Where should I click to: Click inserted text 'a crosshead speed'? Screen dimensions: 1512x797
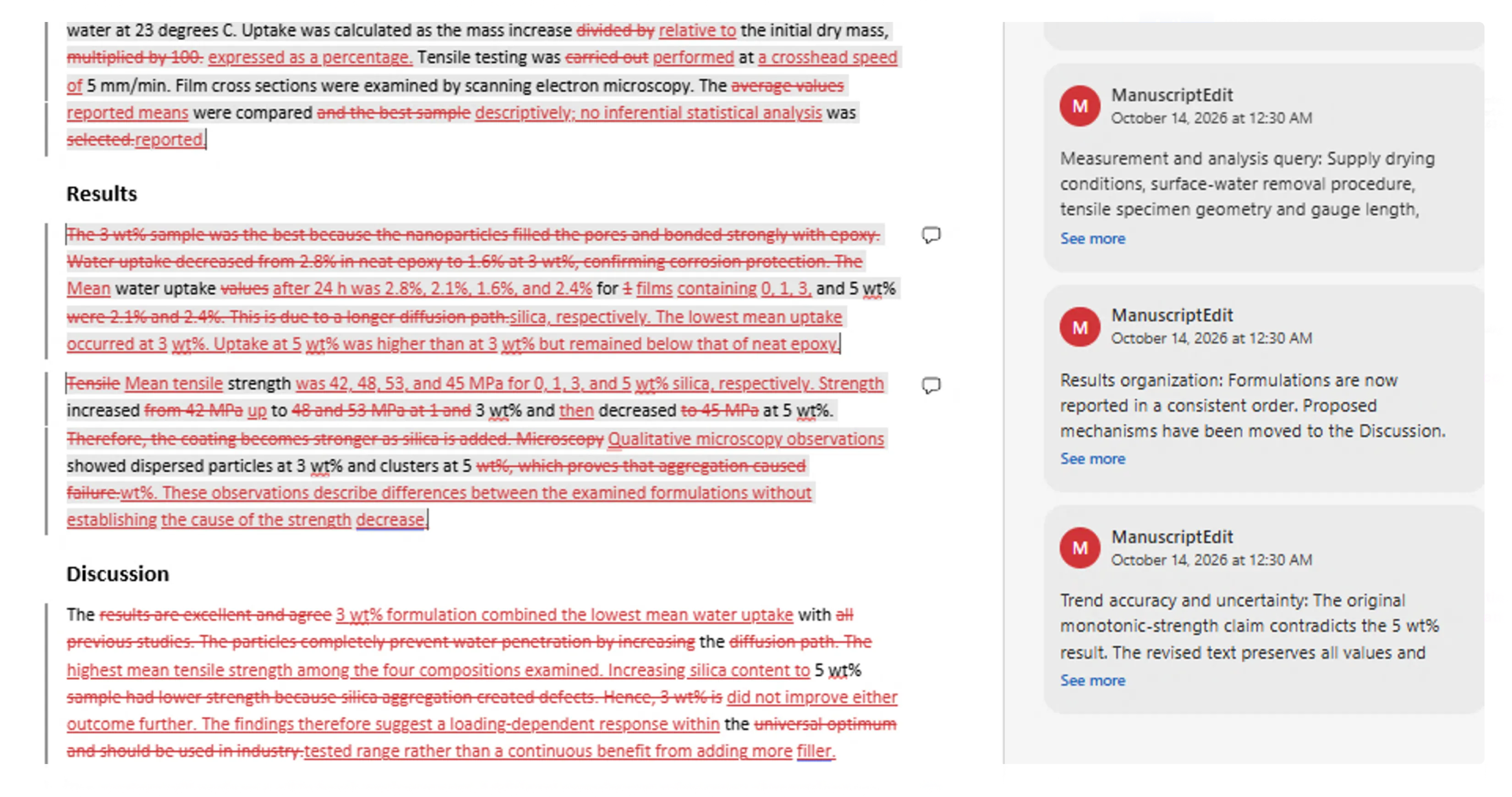tap(827, 58)
